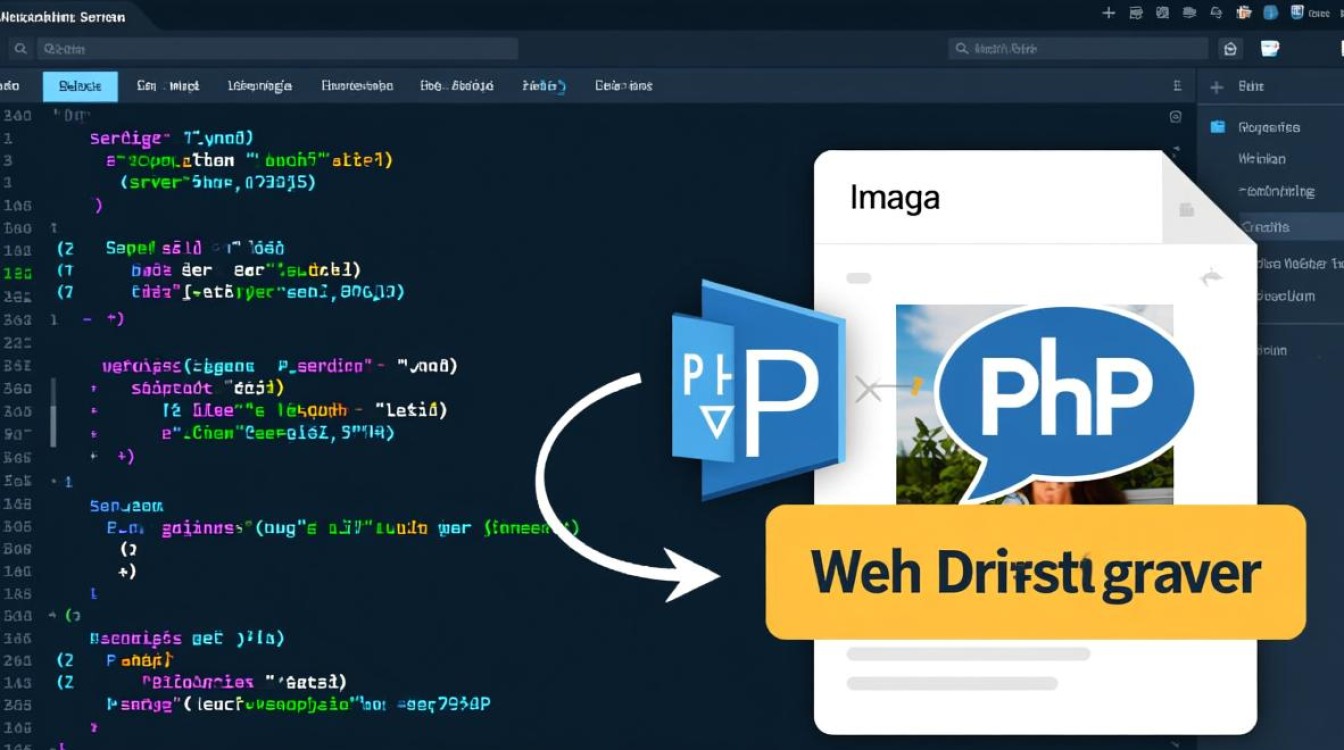Focus the wide search field at top left
The width and height of the screenshot is (1344, 750).
277,49
